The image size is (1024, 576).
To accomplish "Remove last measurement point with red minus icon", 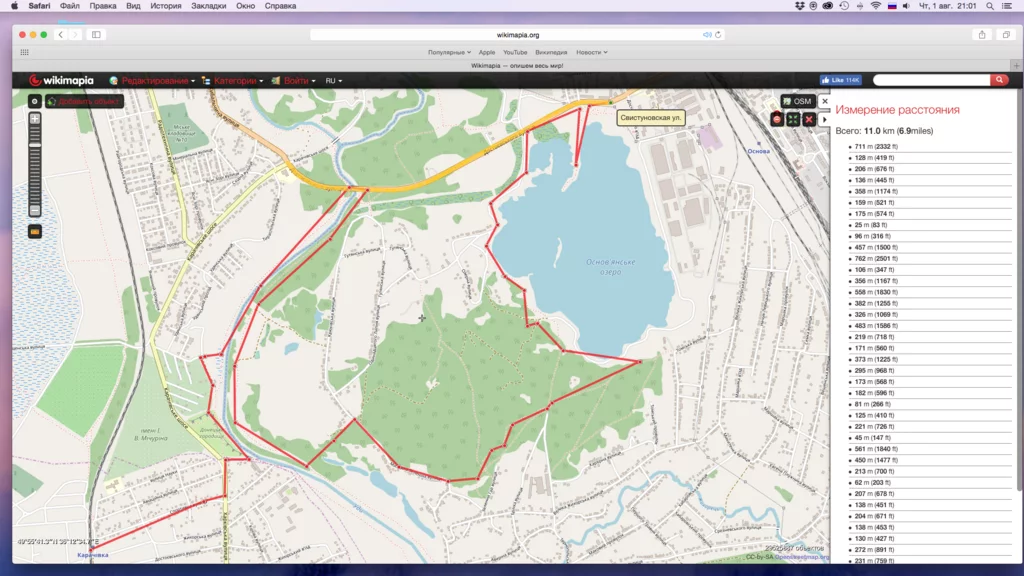I will coord(776,120).
